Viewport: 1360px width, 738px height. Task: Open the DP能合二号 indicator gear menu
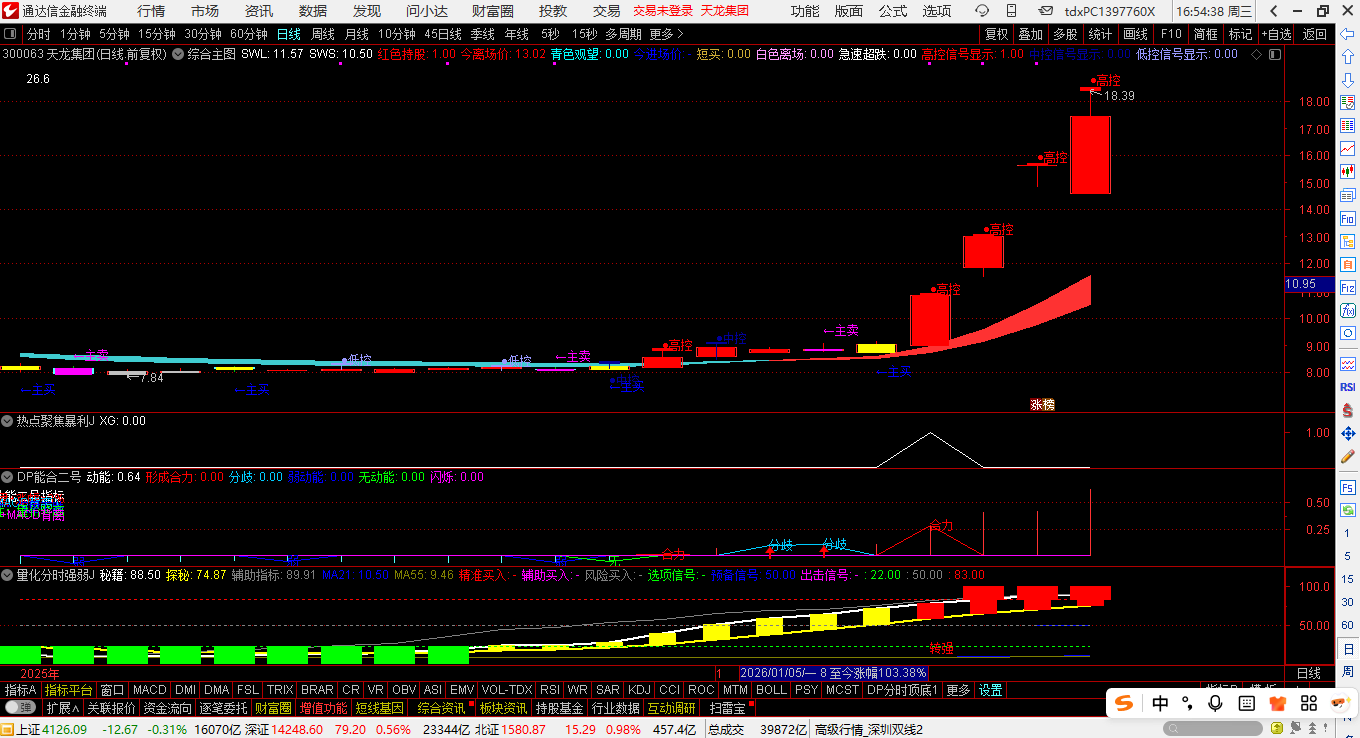(8, 477)
